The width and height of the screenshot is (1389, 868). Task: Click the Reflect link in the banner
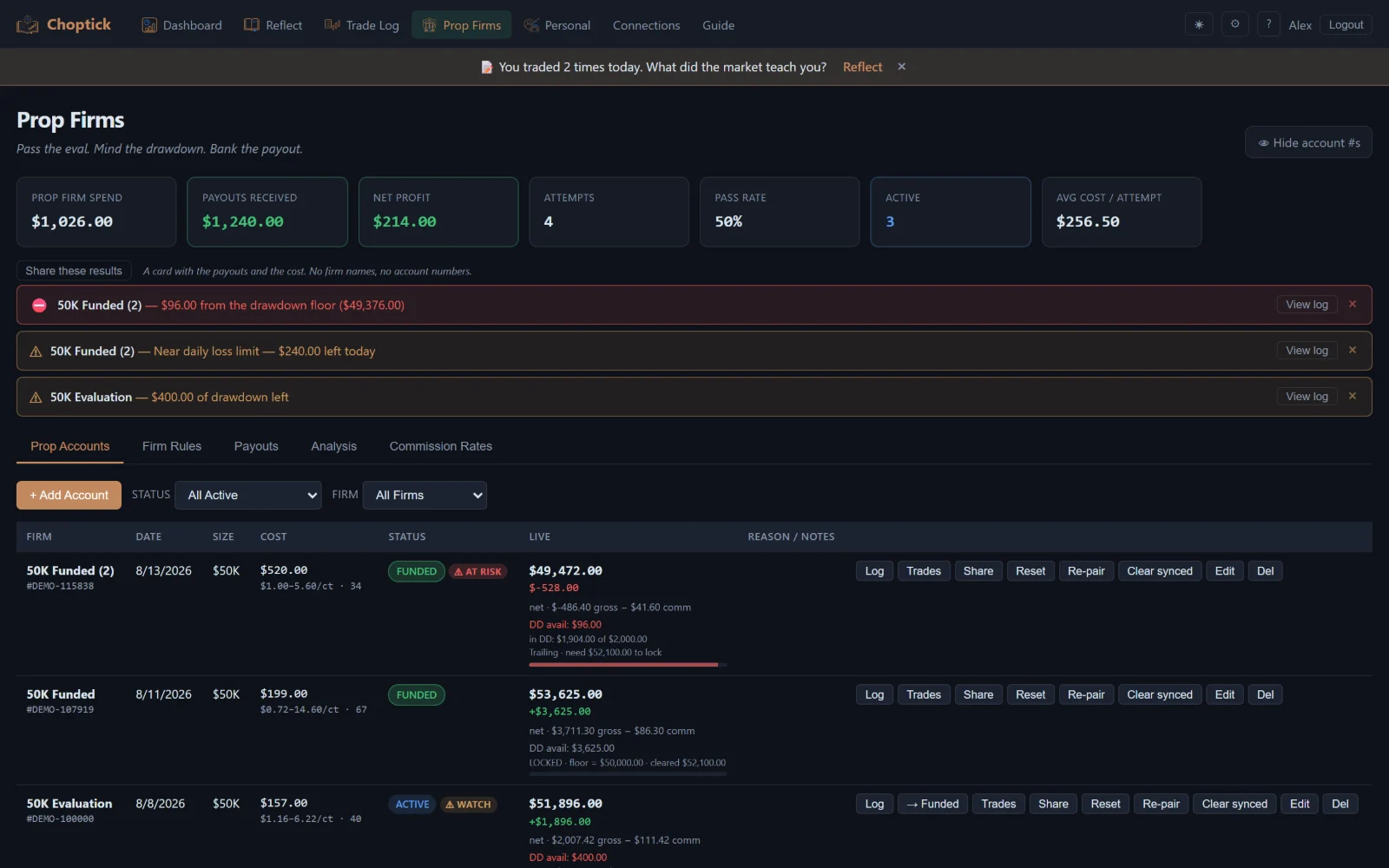[862, 67]
